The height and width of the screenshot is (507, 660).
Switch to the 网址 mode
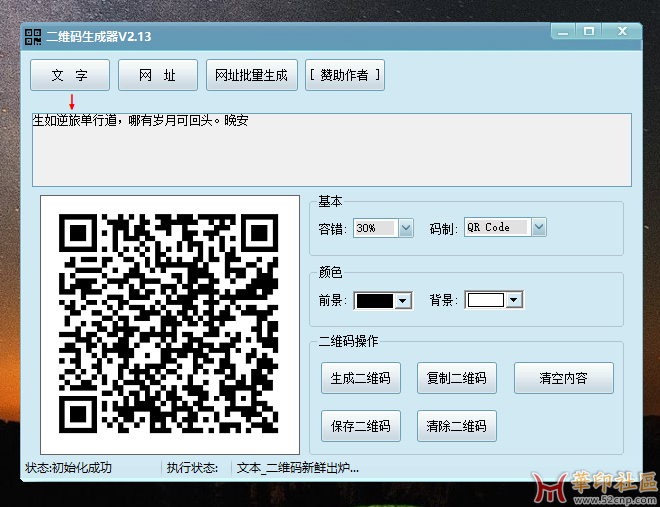(x=158, y=75)
